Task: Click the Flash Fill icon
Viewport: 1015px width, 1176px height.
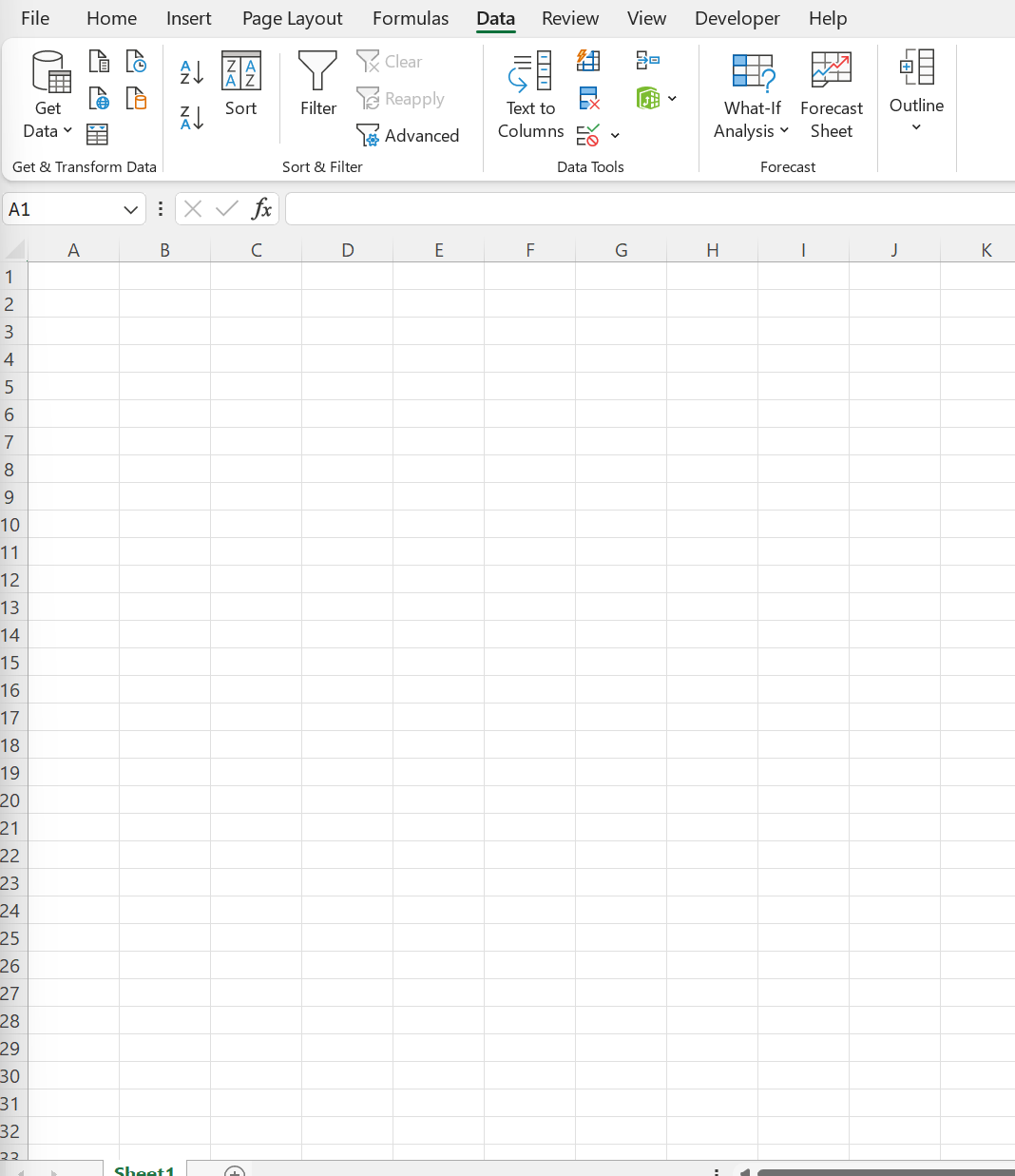Action: click(x=588, y=62)
